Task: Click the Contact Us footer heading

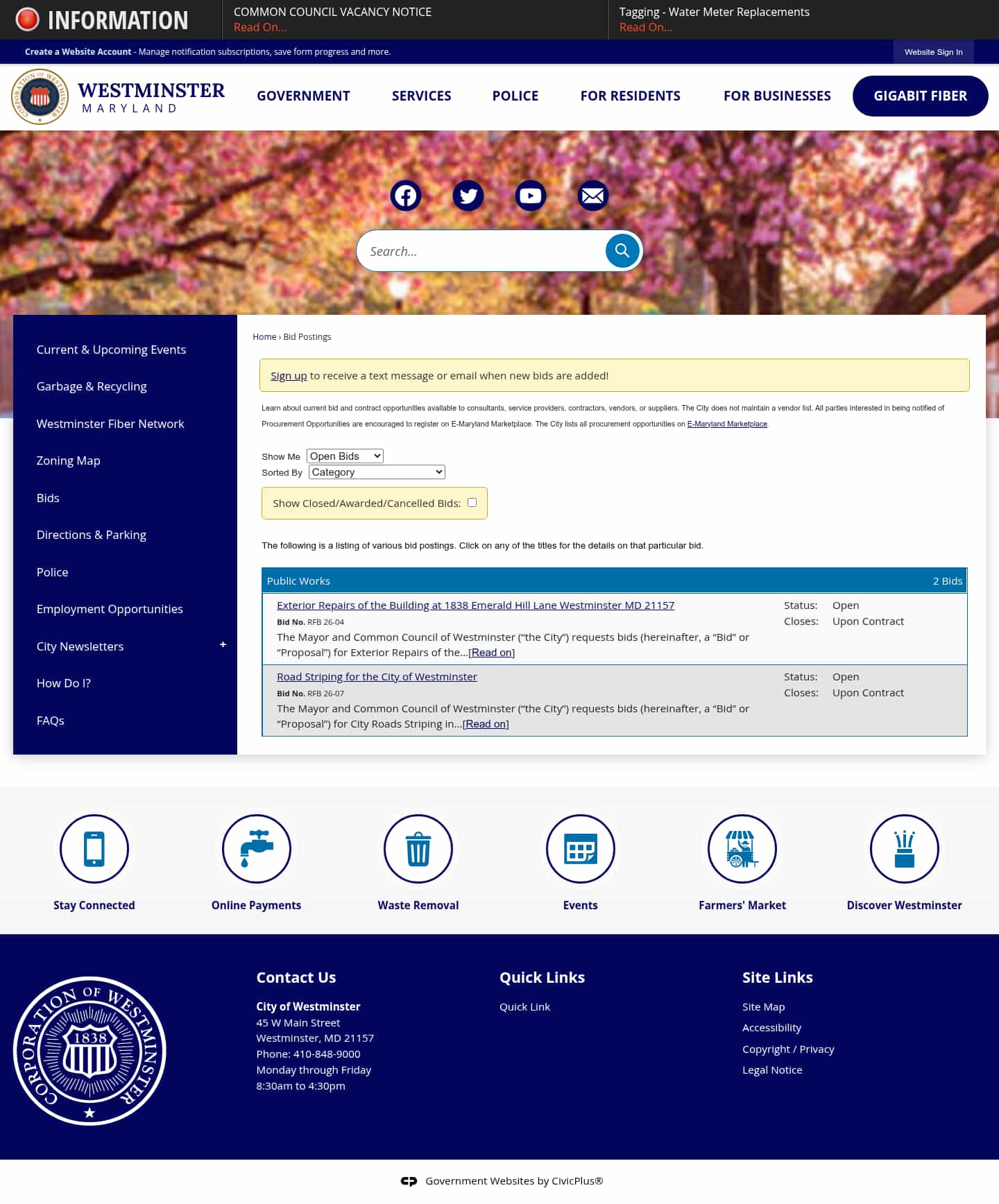Action: pos(296,977)
